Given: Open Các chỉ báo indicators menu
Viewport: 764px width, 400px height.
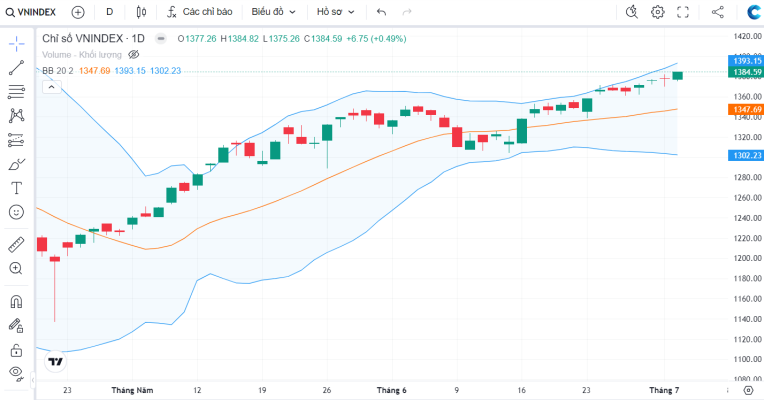Looking at the screenshot, I should 200,12.
